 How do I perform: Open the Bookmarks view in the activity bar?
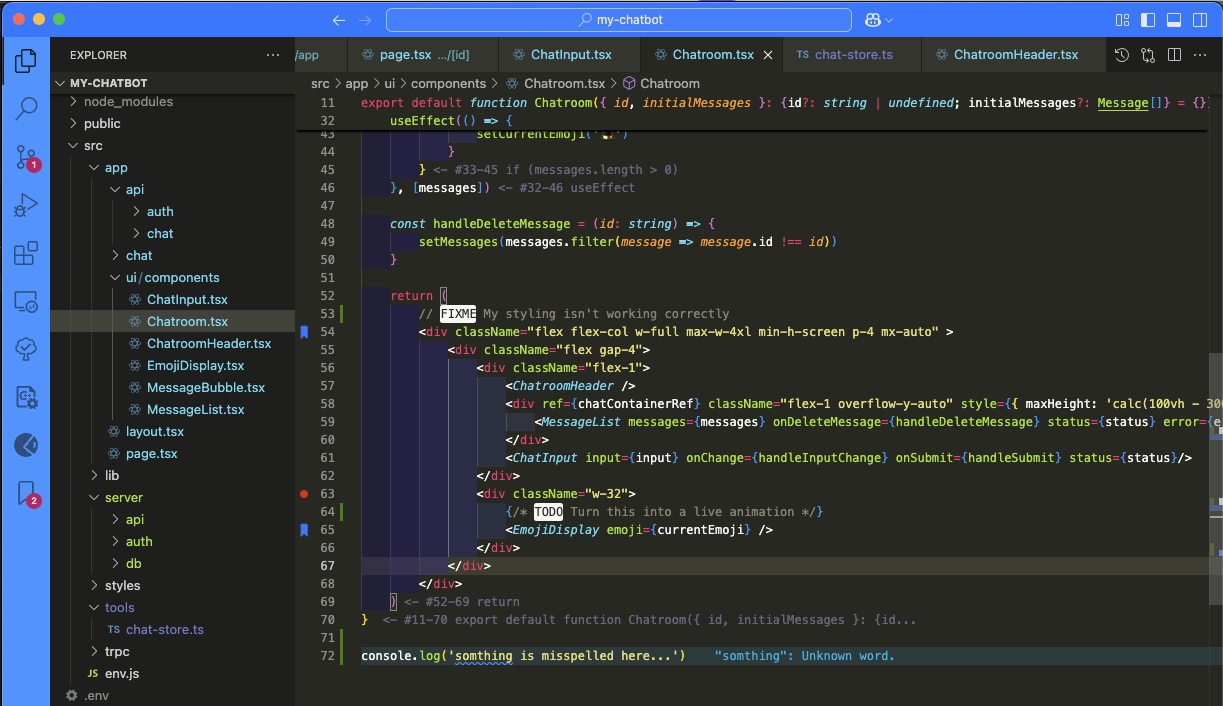coord(25,493)
